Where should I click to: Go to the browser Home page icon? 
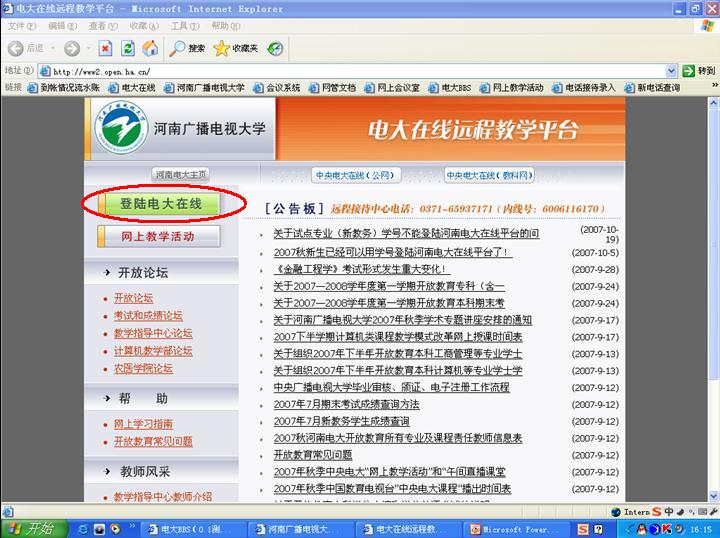click(x=150, y=48)
